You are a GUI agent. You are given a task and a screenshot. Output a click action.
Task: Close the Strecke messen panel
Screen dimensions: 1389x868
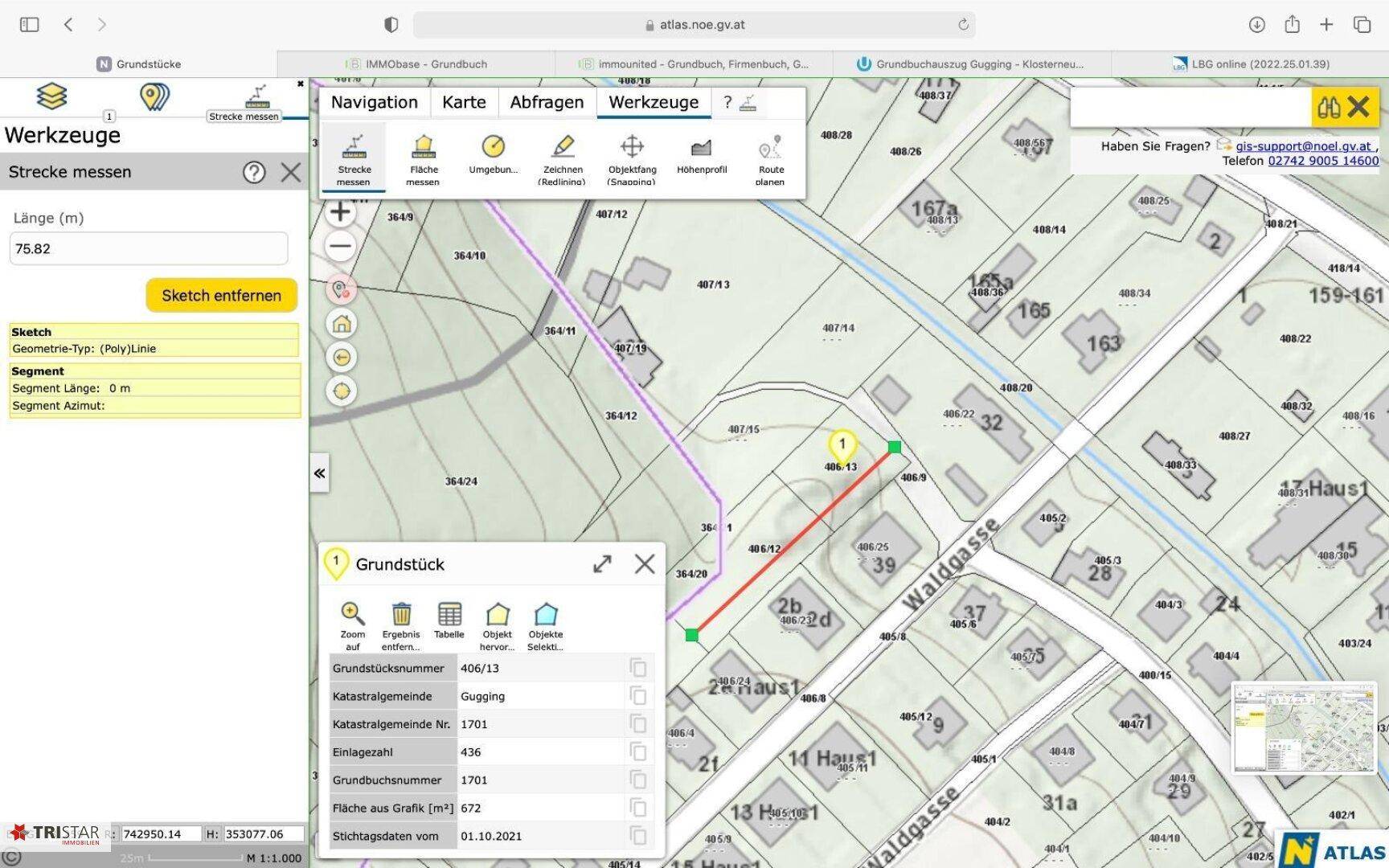291,172
